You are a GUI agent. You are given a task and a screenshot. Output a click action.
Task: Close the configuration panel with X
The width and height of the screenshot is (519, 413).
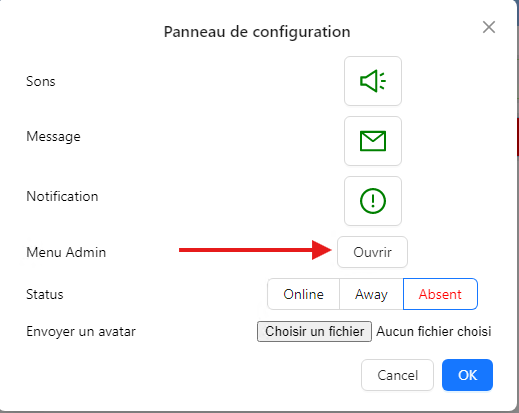(489, 27)
